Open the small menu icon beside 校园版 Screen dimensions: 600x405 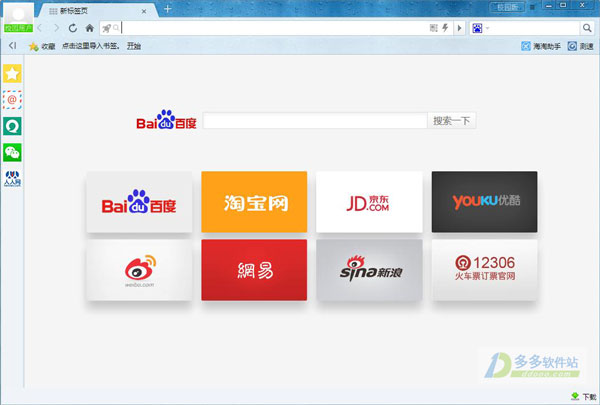pos(532,7)
